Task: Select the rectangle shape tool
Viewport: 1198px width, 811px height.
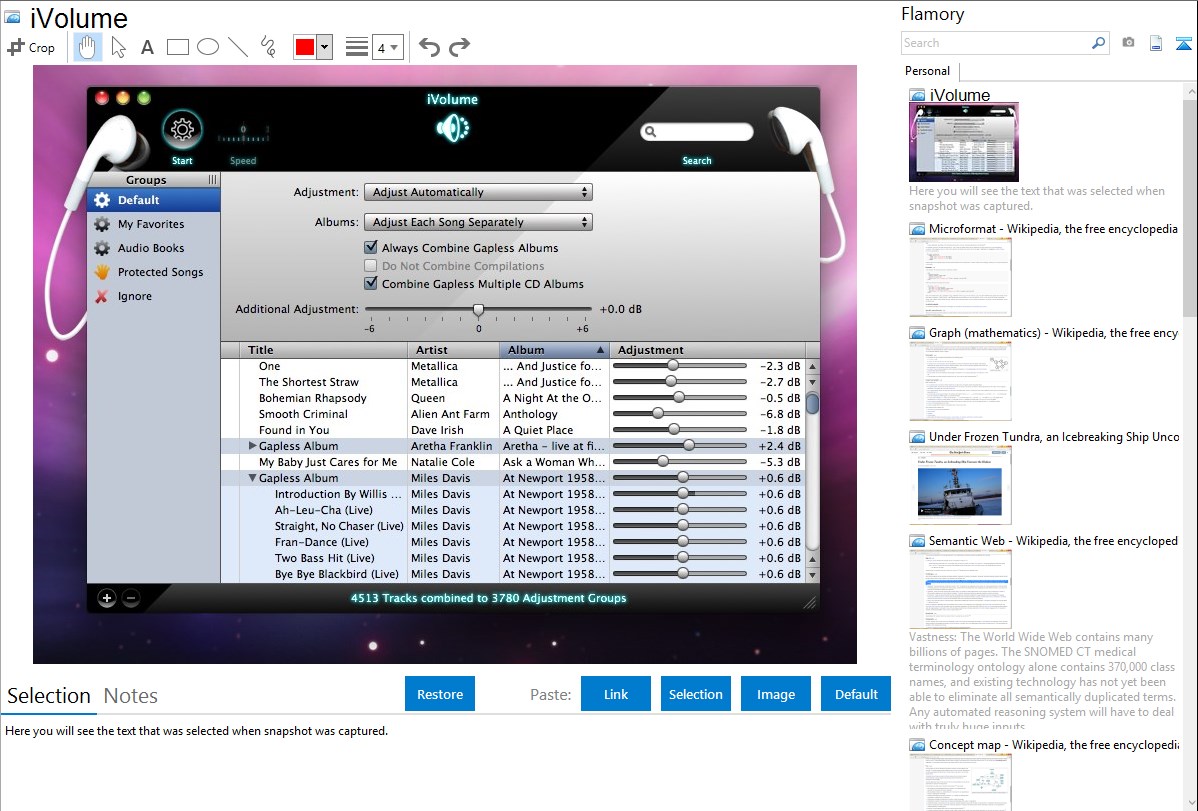Action: [177, 47]
